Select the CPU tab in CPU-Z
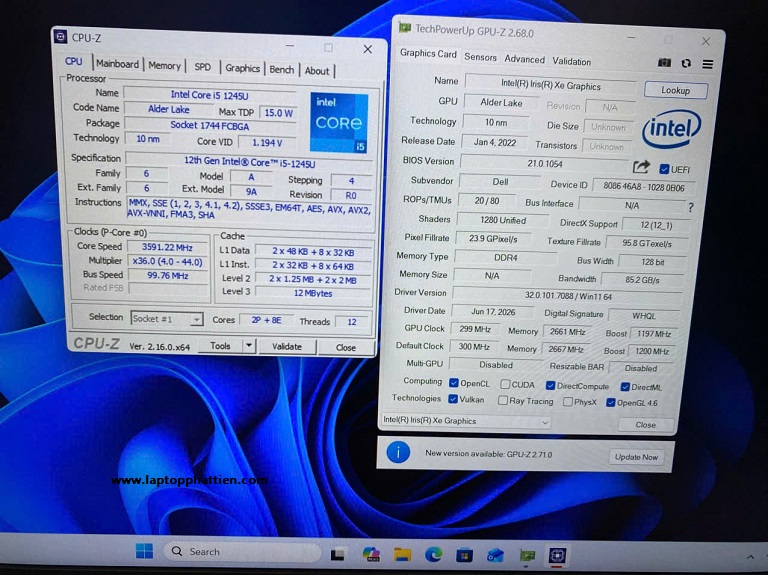The height and width of the screenshot is (575, 768). pyautogui.click(x=73, y=61)
